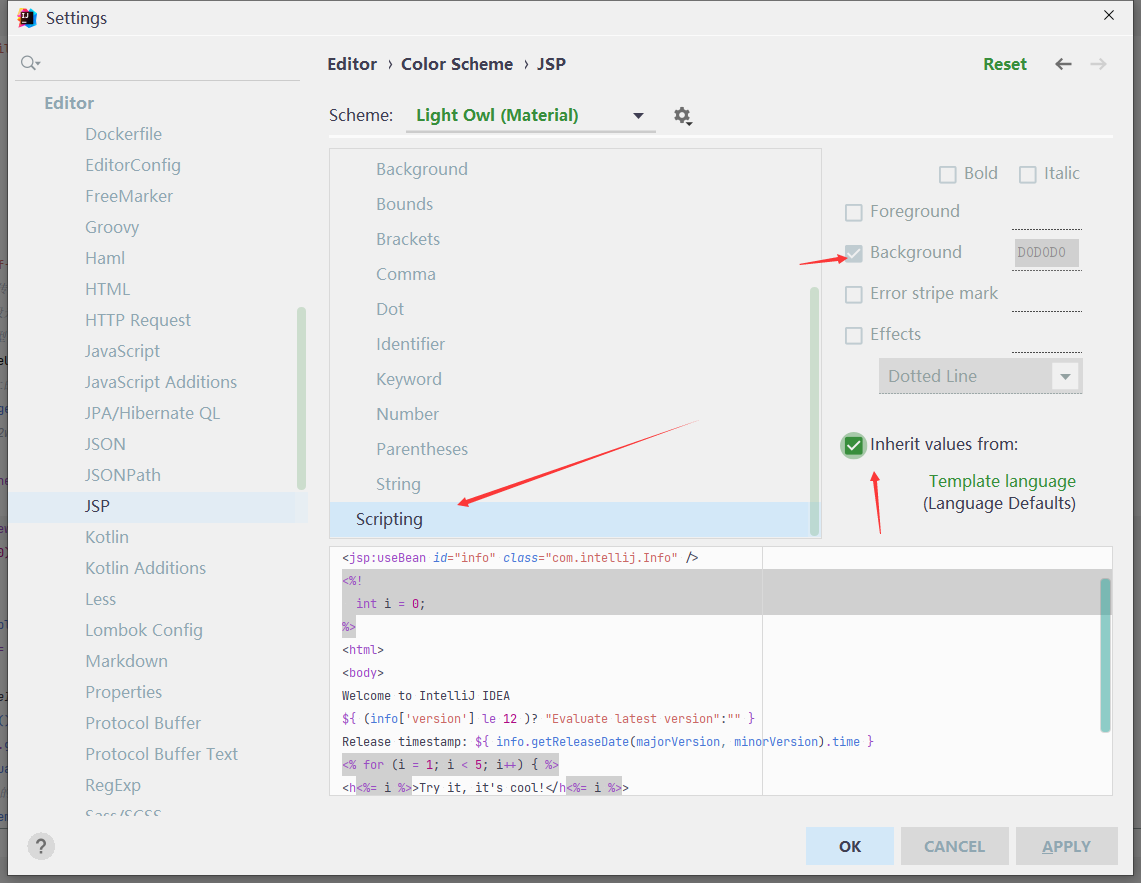
Task: Click the Error stripe mark color field
Action: click(x=1046, y=295)
